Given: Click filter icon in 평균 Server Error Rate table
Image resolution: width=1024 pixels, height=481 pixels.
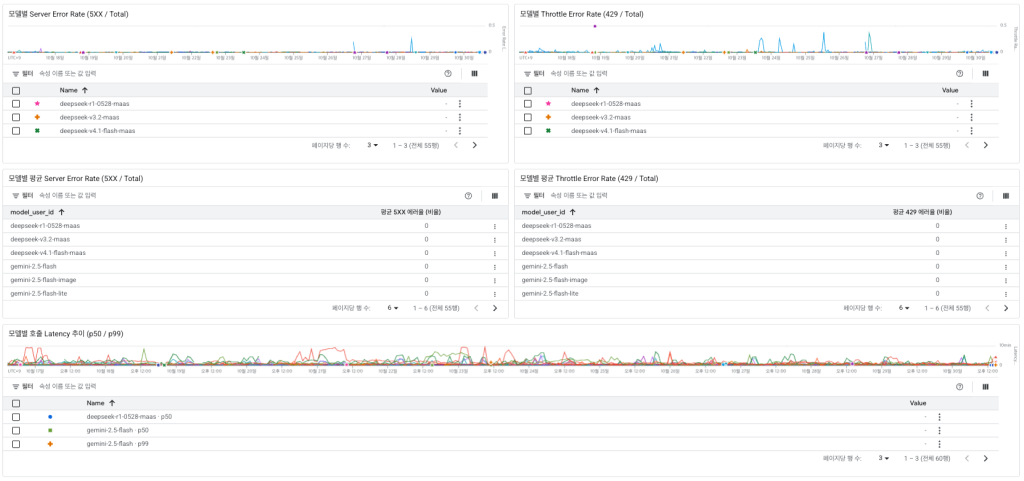Looking at the screenshot, I should pyautogui.click(x=16, y=196).
